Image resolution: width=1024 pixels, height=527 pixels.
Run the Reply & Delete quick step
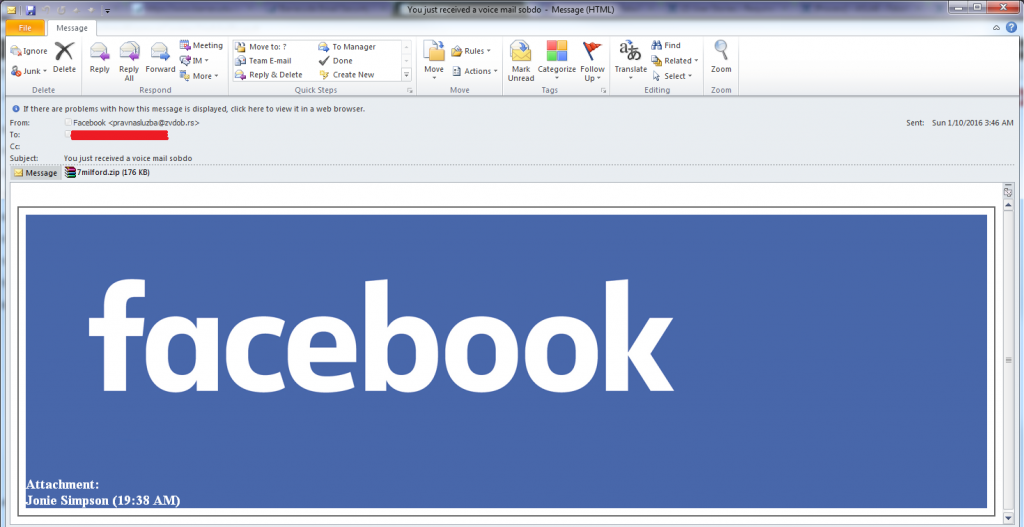point(268,74)
